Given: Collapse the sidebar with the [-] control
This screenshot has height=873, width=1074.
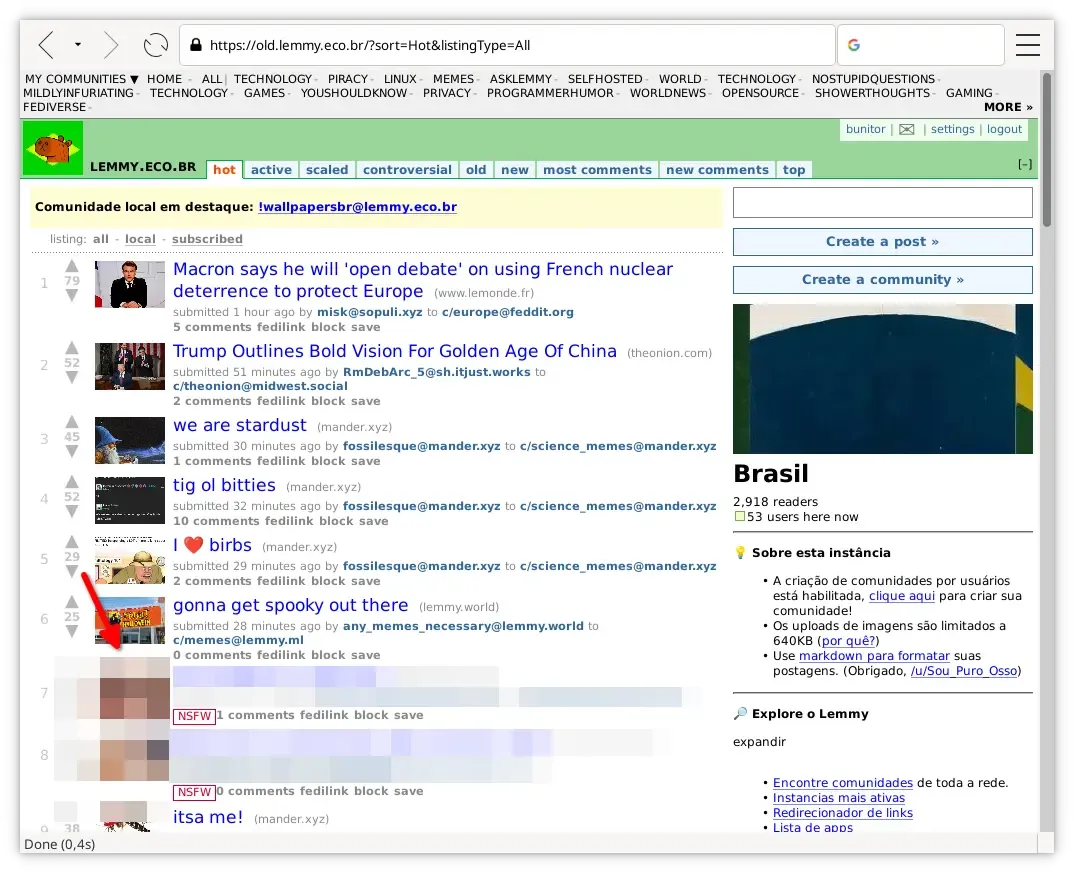Looking at the screenshot, I should (1025, 164).
